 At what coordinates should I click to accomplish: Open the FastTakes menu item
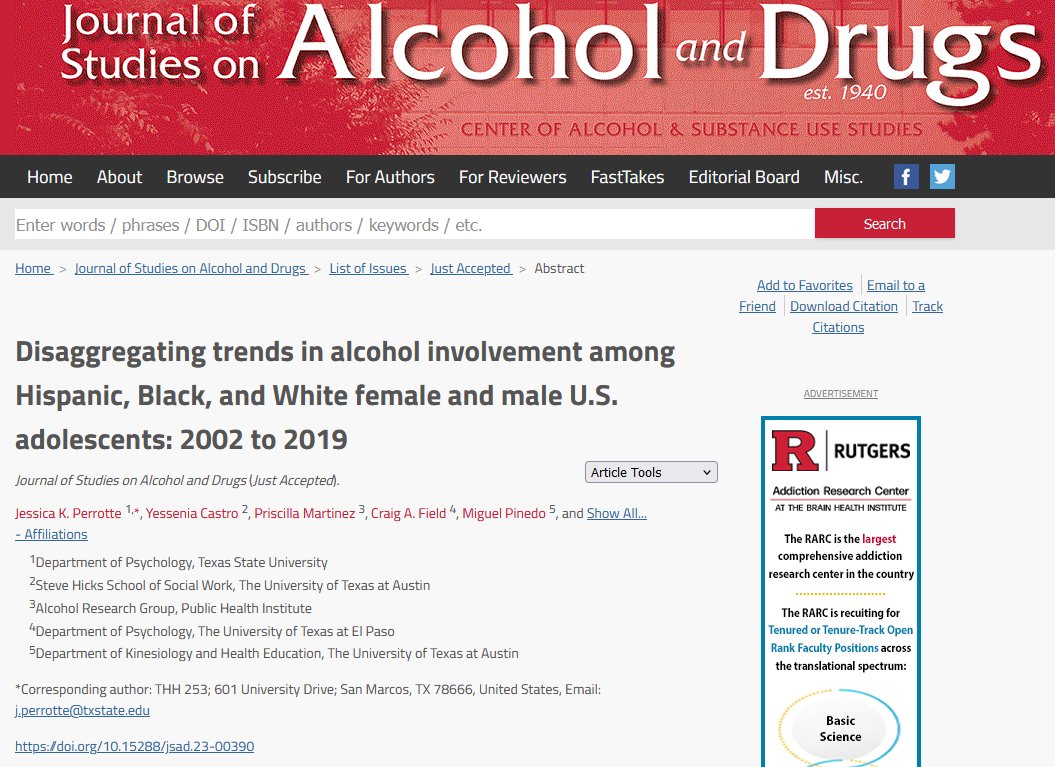tap(627, 177)
